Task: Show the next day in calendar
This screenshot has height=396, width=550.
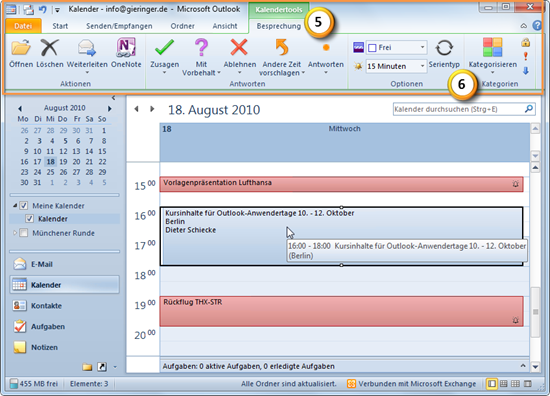Action: (152, 109)
